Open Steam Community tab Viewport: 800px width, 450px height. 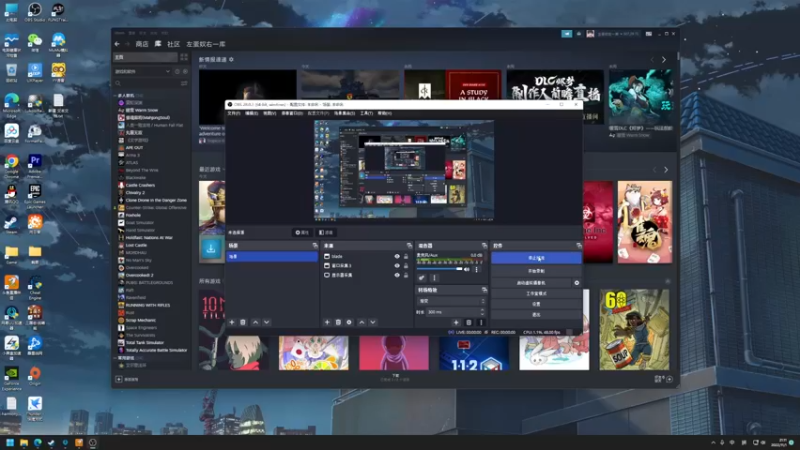point(173,44)
